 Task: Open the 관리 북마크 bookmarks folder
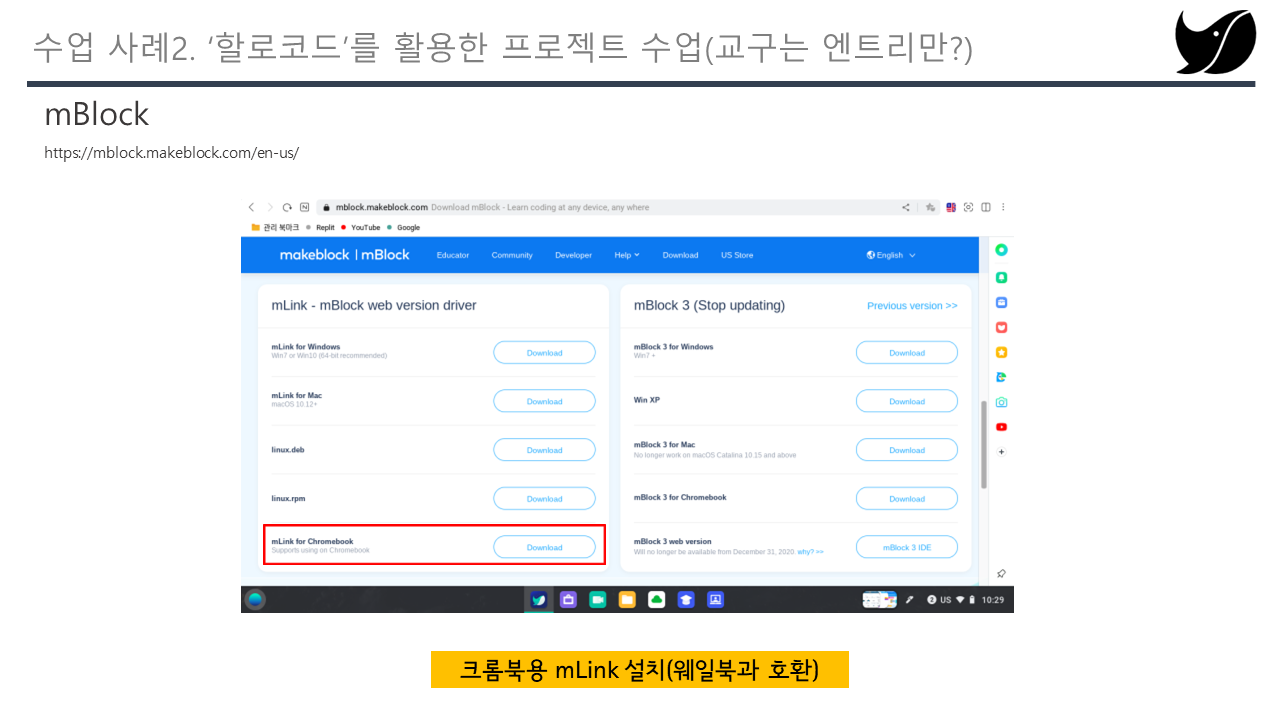coord(275,227)
